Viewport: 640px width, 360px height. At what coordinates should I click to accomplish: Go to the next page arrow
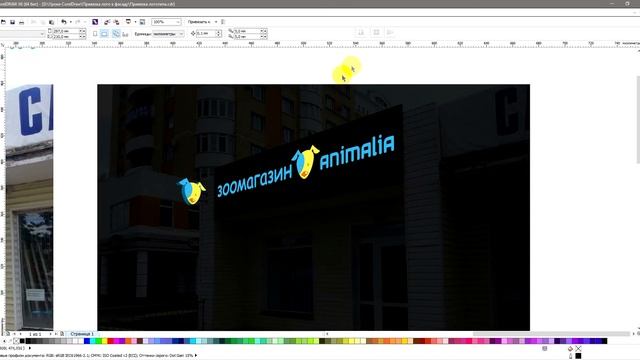coord(51,334)
